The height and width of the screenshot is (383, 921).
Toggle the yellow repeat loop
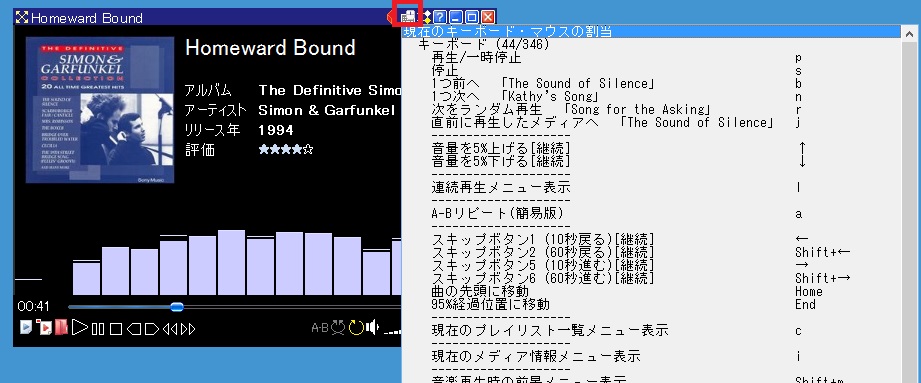coord(356,328)
